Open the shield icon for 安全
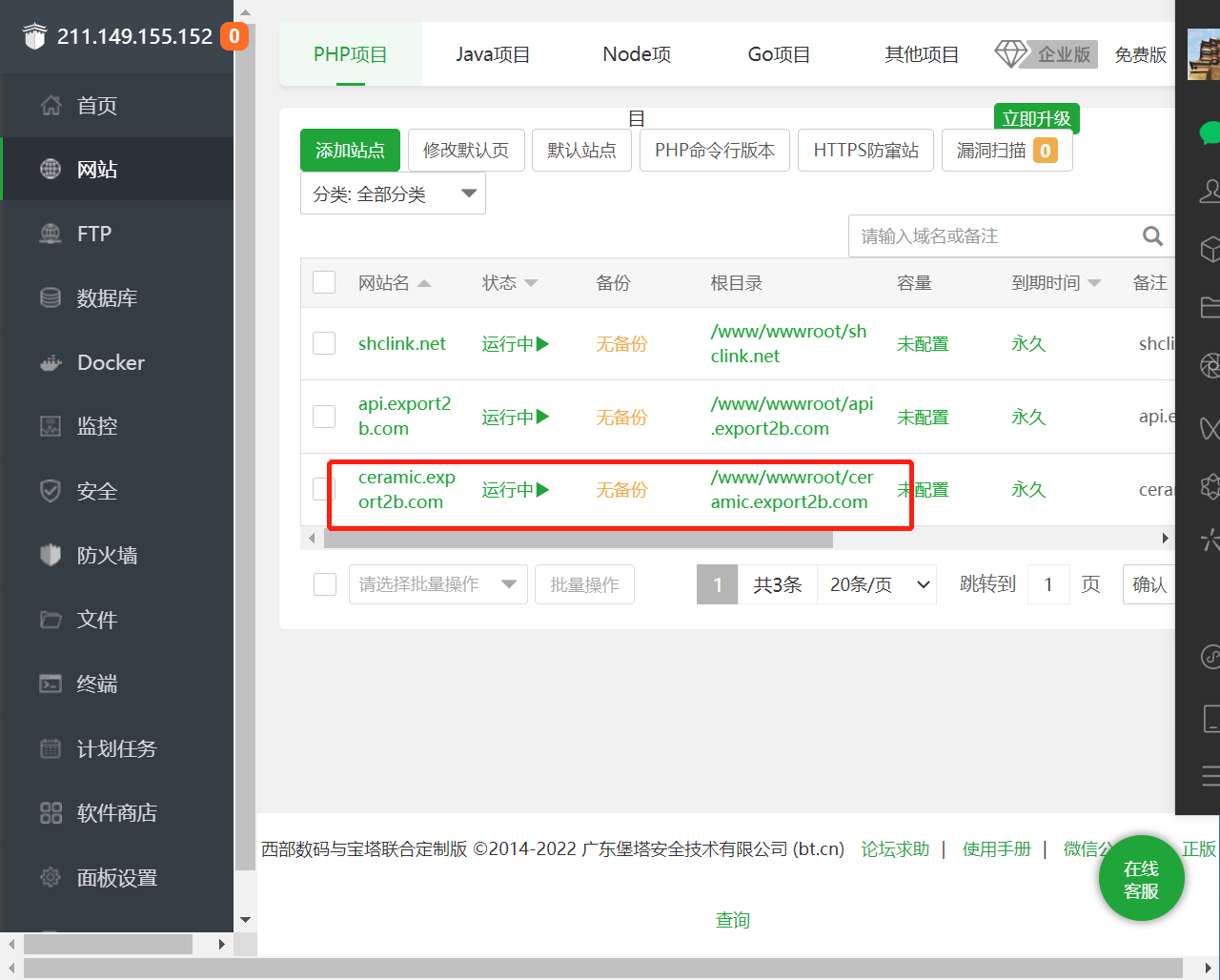Image resolution: width=1220 pixels, height=980 pixels. pyautogui.click(x=51, y=491)
